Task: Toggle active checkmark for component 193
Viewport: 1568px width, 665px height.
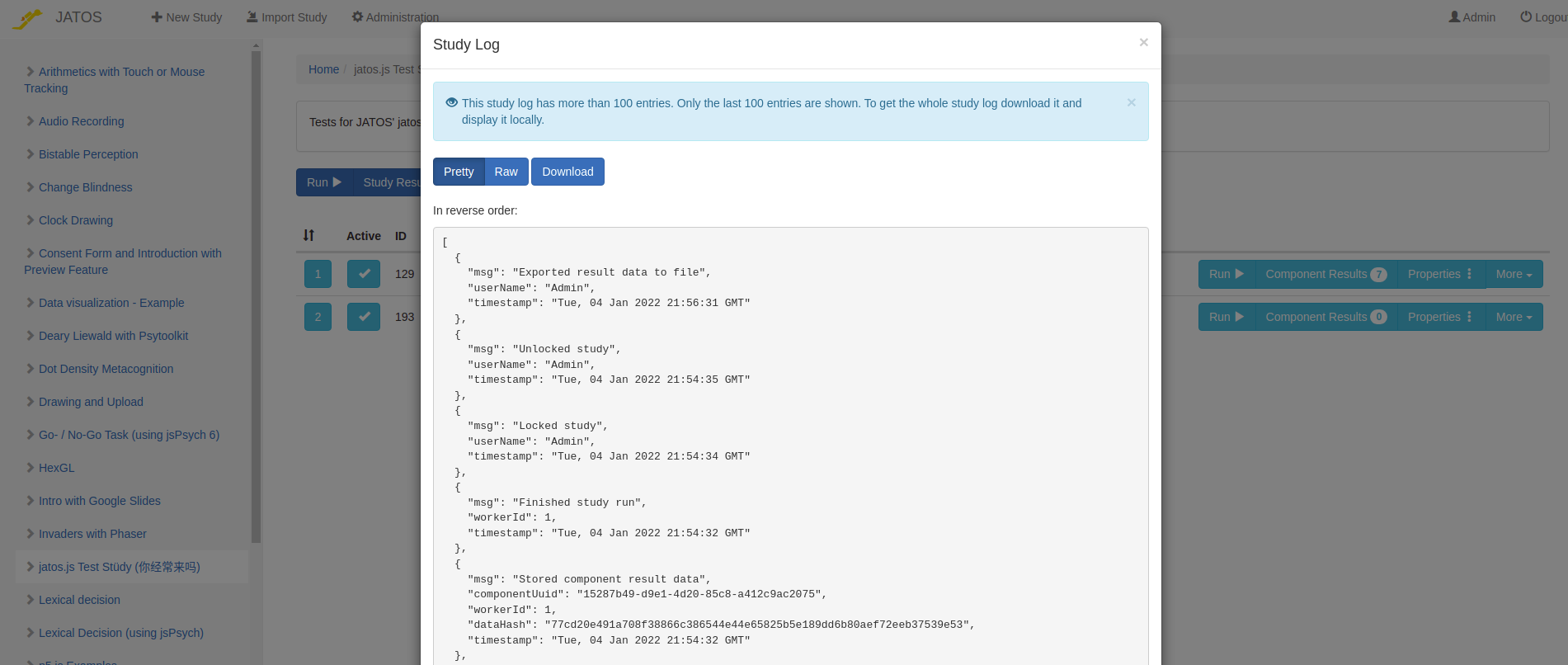Action: coord(364,317)
